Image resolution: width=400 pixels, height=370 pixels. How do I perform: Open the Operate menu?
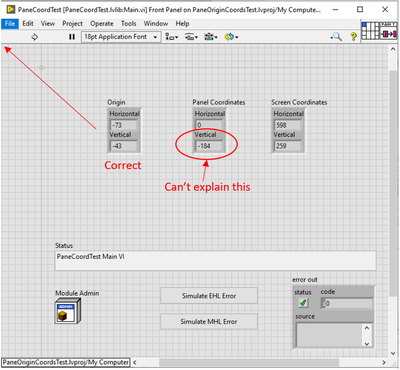[102, 24]
